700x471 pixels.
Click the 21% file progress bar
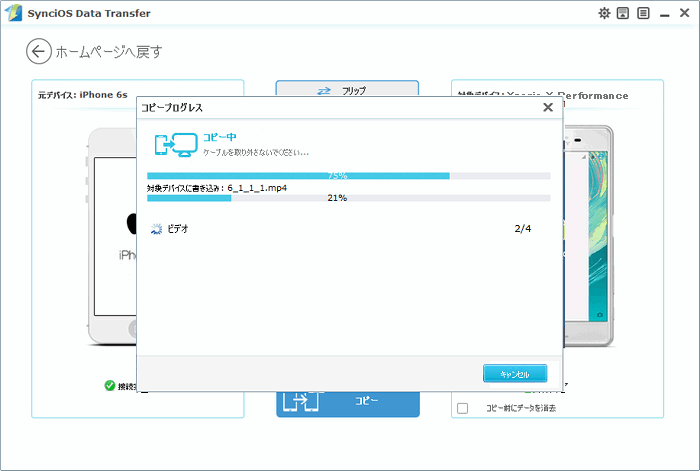[x=348, y=198]
